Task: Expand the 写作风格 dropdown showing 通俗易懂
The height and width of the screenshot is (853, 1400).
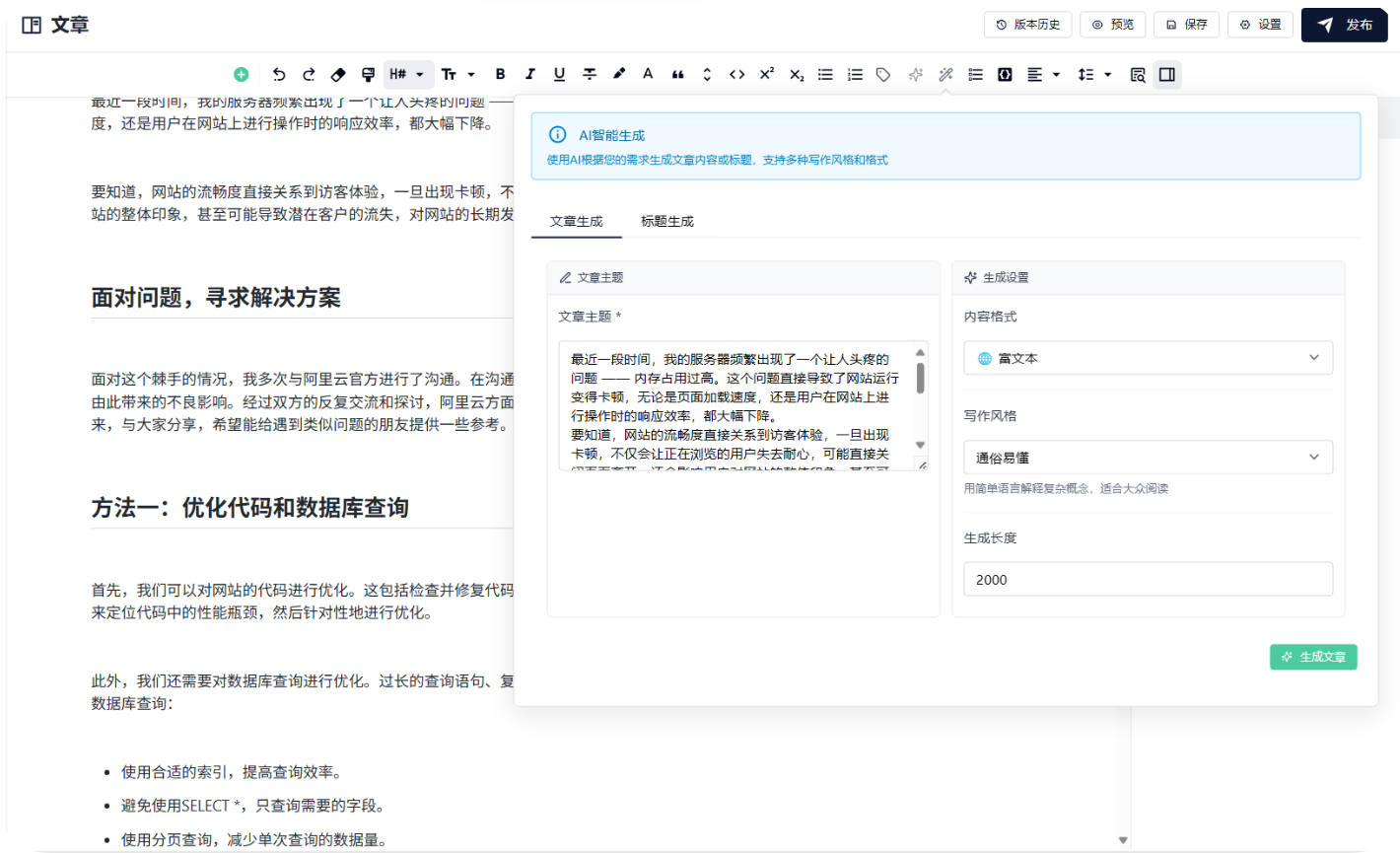Action: pyautogui.click(x=1148, y=458)
